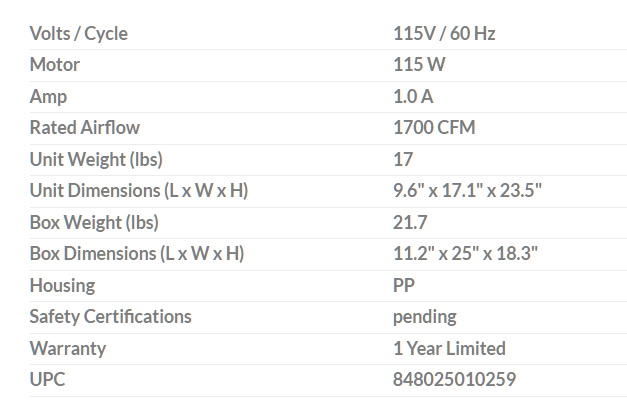Select the 1700 CFM airflow value
Screen dimensions: 627x407
[435, 128]
